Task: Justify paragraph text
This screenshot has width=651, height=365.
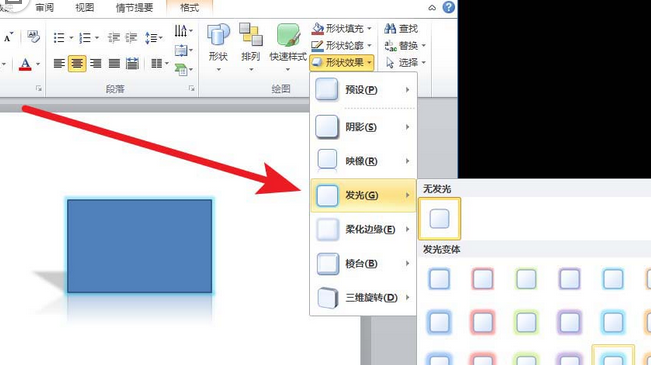Action: [x=114, y=64]
